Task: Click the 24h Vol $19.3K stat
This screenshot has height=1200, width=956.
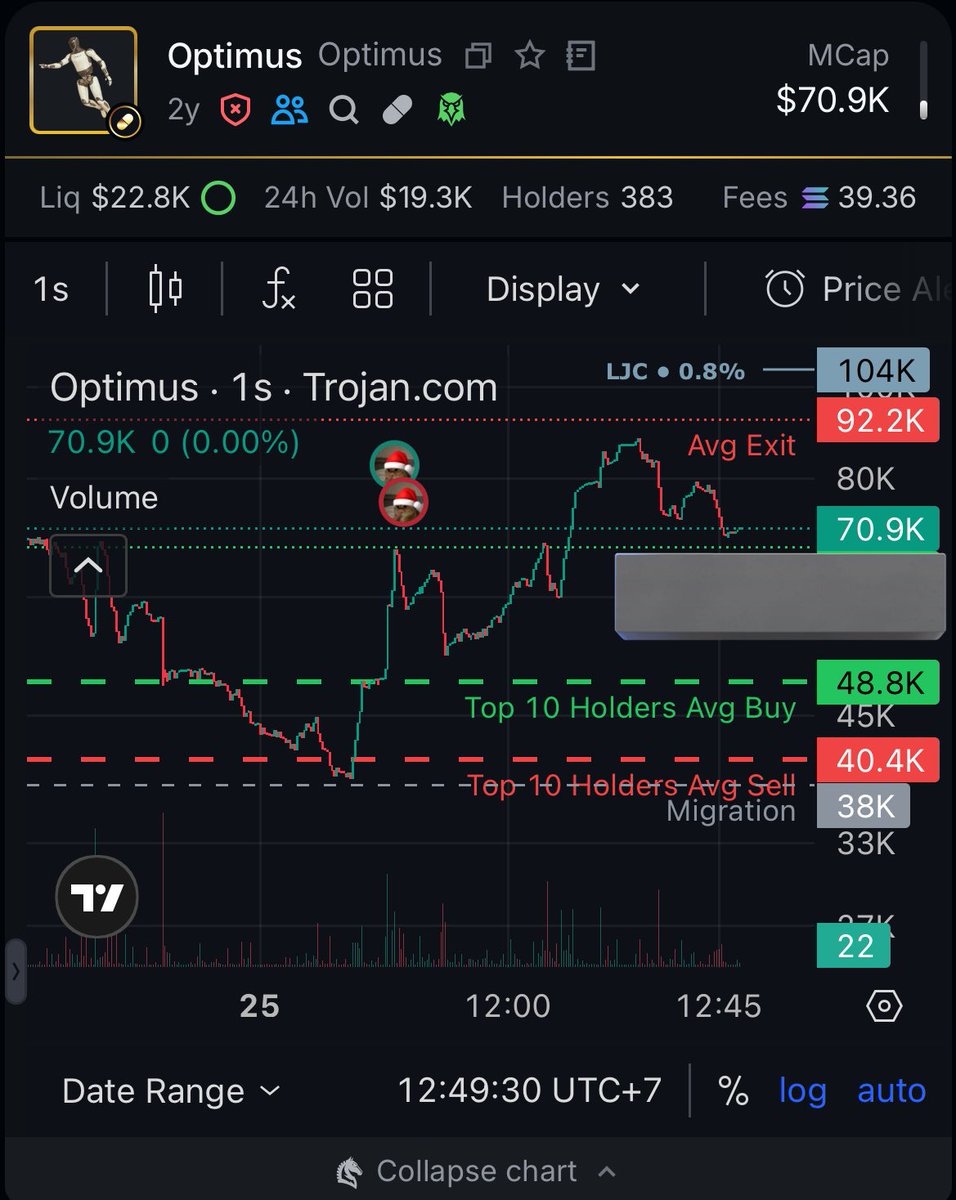Action: point(368,198)
